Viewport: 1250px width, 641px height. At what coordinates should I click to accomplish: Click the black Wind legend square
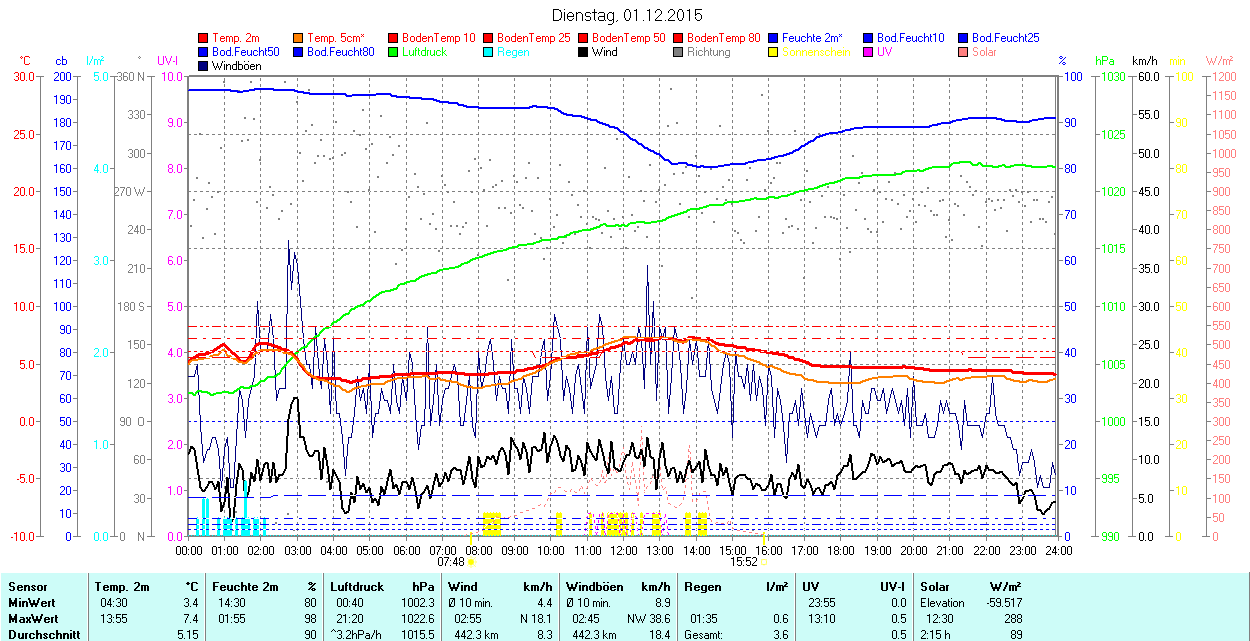pyautogui.click(x=584, y=52)
